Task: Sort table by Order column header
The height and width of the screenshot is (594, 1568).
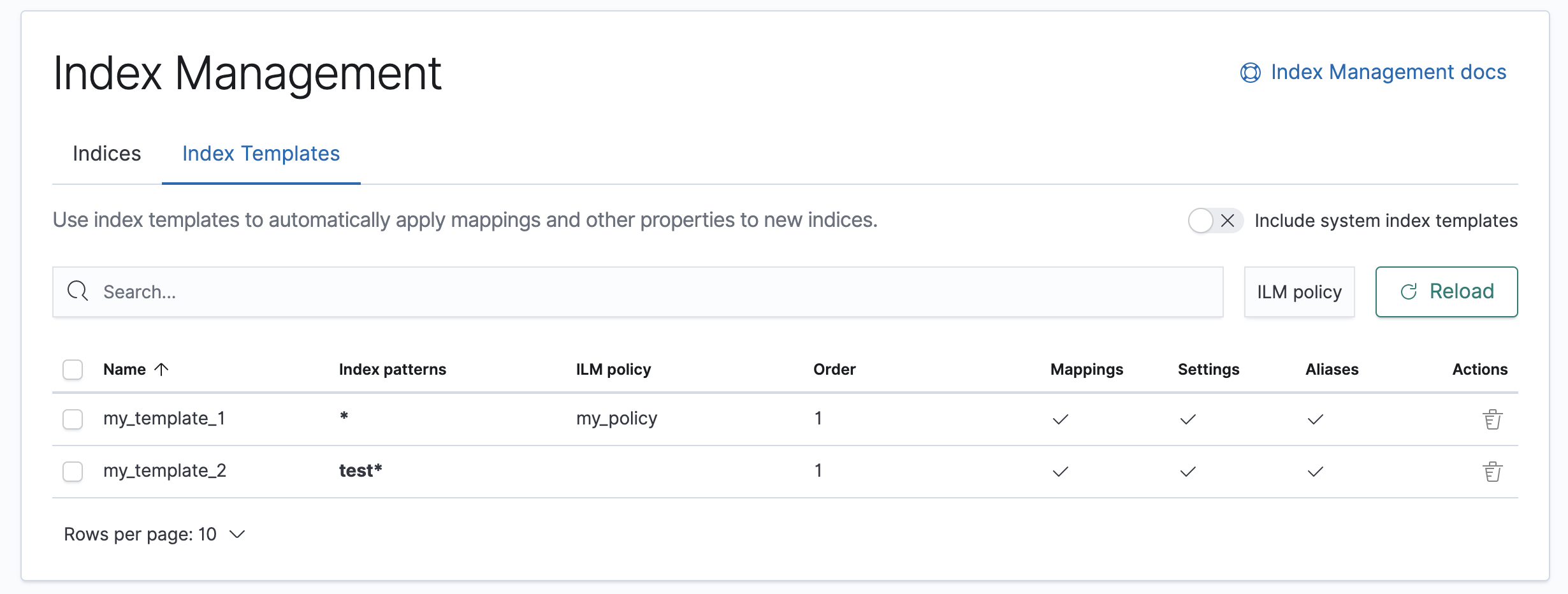Action: (834, 370)
